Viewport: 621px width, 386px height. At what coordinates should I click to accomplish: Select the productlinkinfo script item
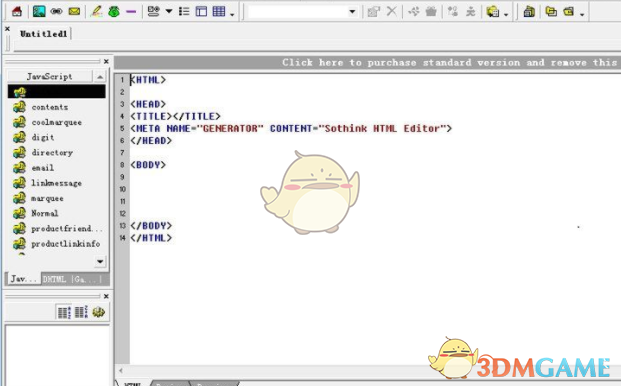[x=66, y=244]
